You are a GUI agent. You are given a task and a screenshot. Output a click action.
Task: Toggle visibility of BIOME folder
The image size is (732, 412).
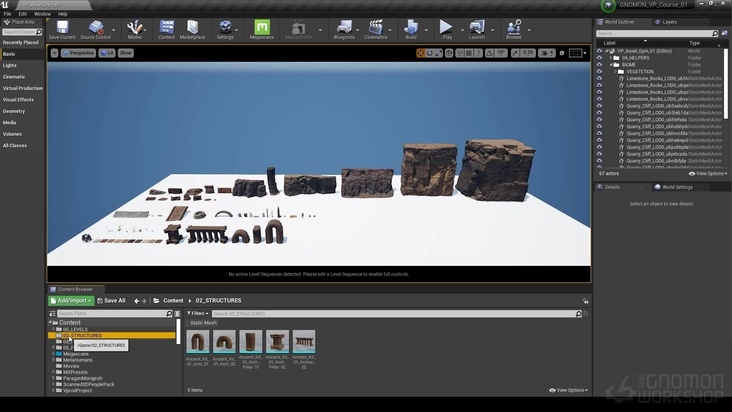pos(599,65)
